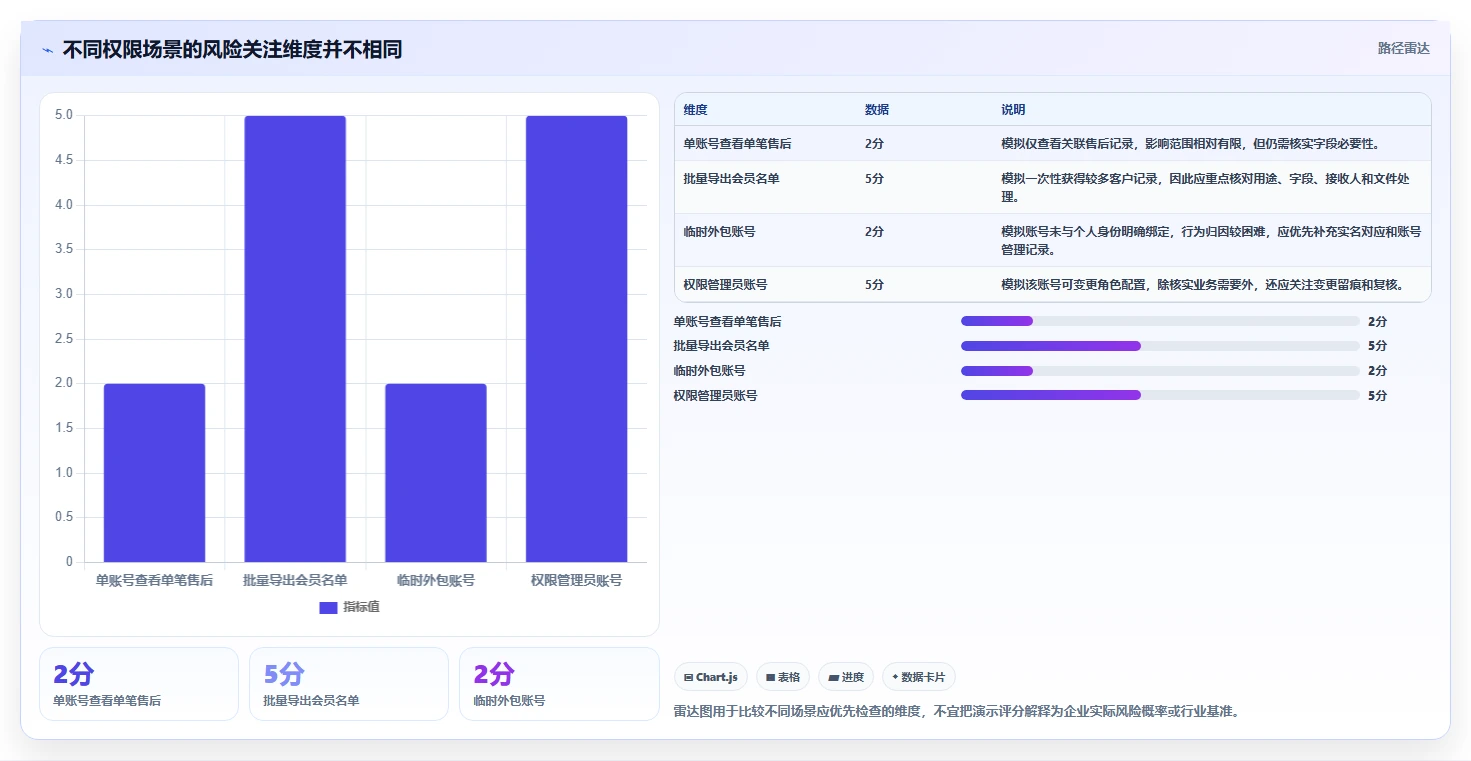The width and height of the screenshot is (1471, 761).
Task: Click the lightning icon beside the page title
Action: [47, 50]
